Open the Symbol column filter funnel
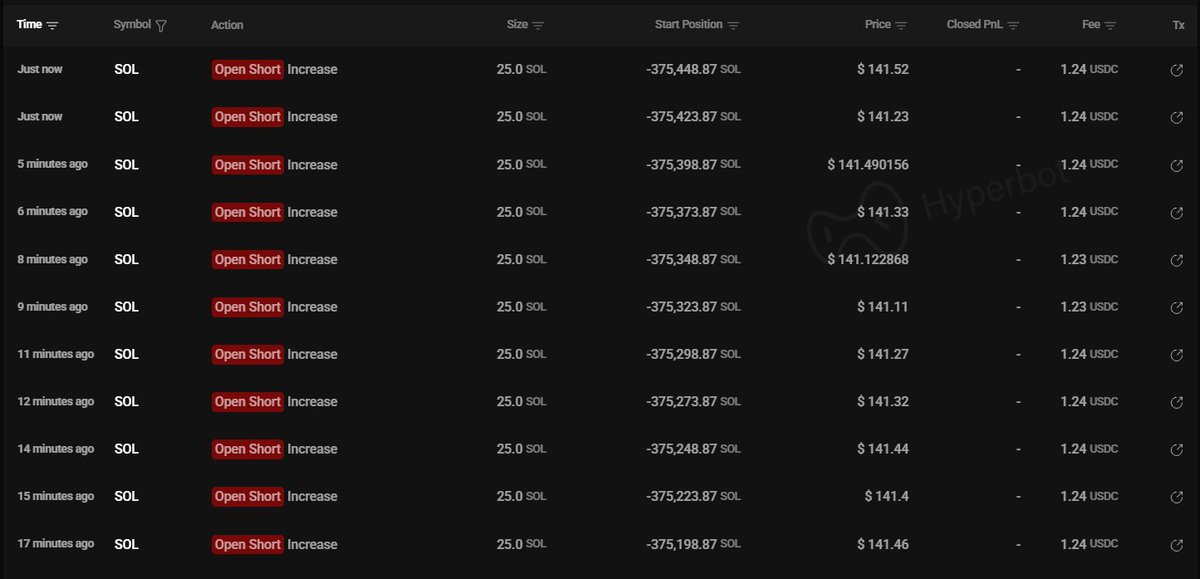 [161, 25]
